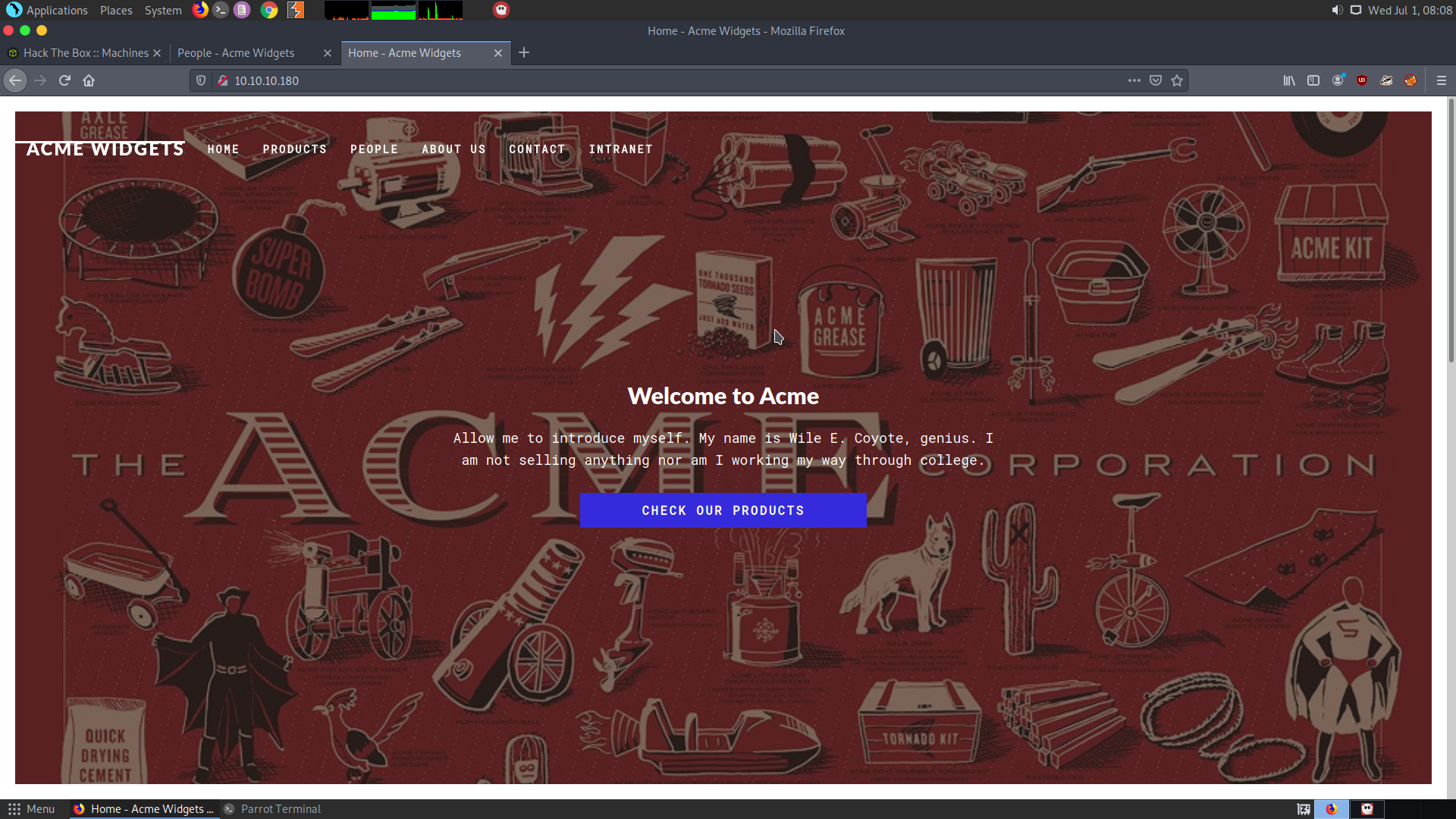
Task: Open the Firefox hamburger menu
Action: coord(1442,80)
